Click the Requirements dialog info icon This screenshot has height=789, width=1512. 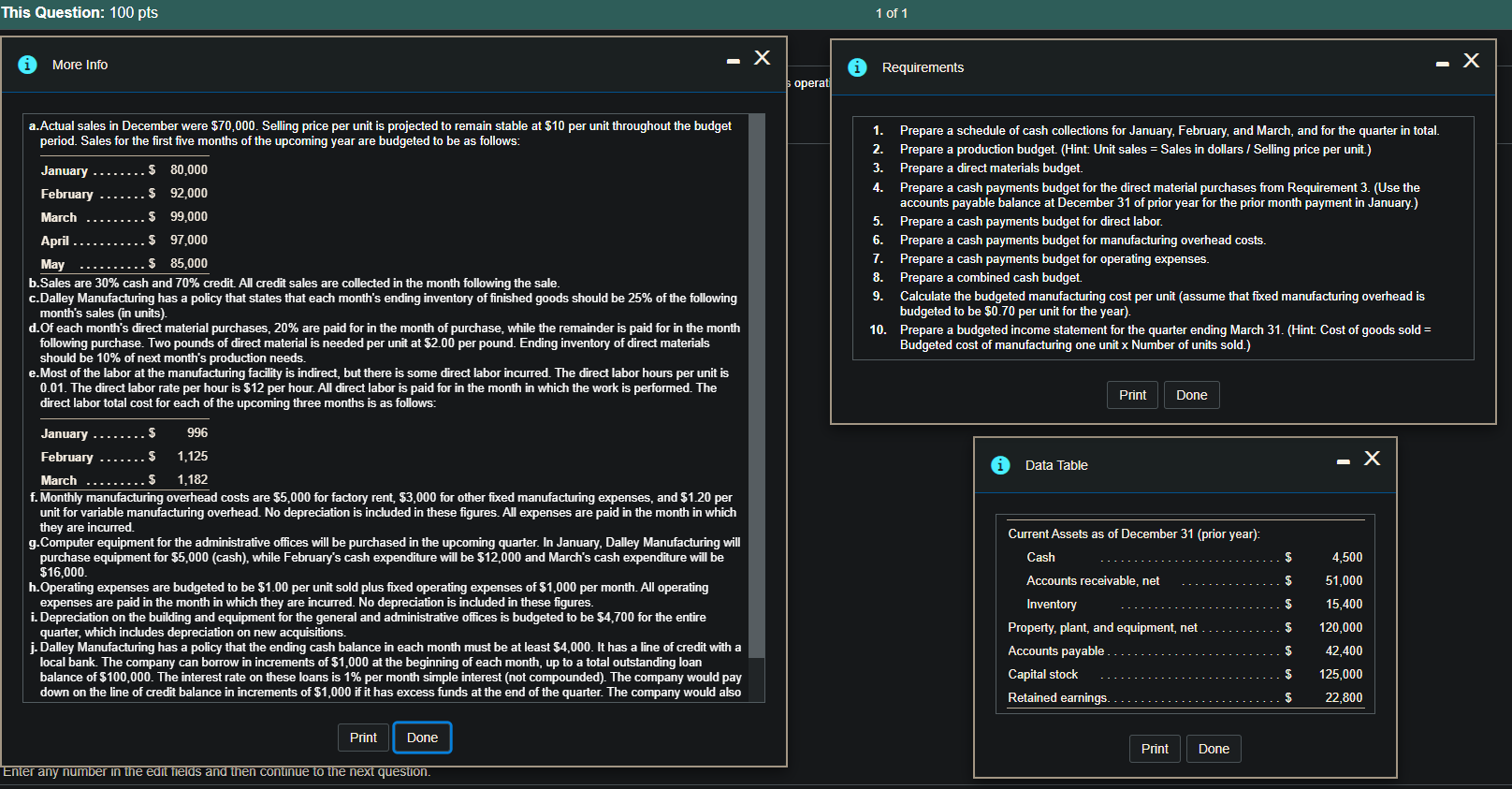pyautogui.click(x=857, y=67)
